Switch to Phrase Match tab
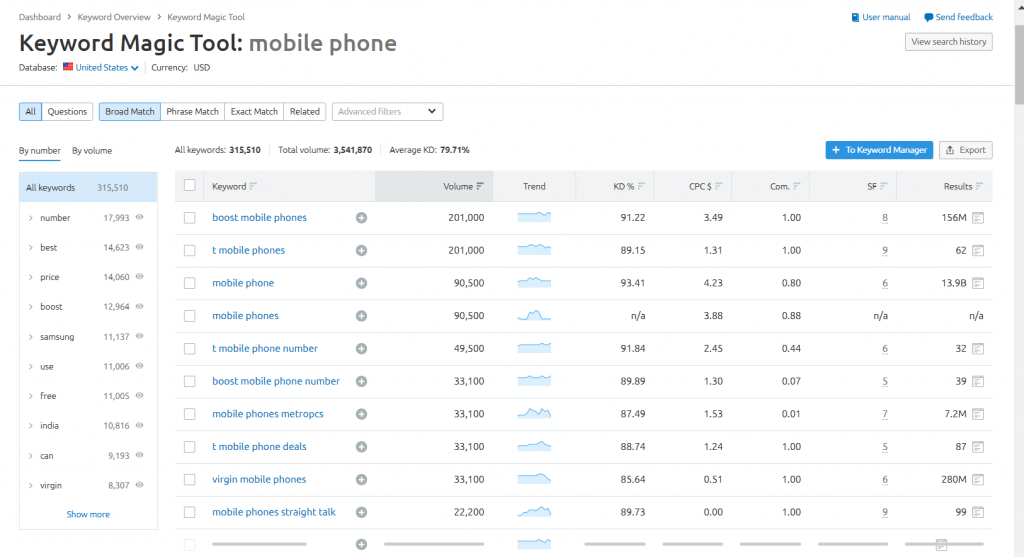The image size is (1024, 557). [192, 112]
